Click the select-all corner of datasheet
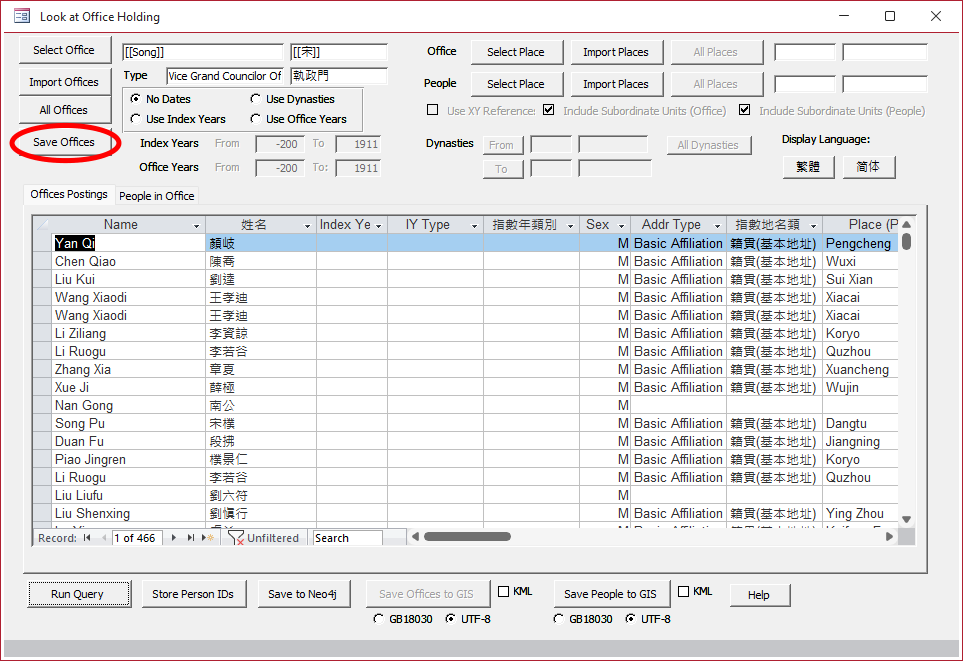This screenshot has height=661, width=963. pos(42,225)
